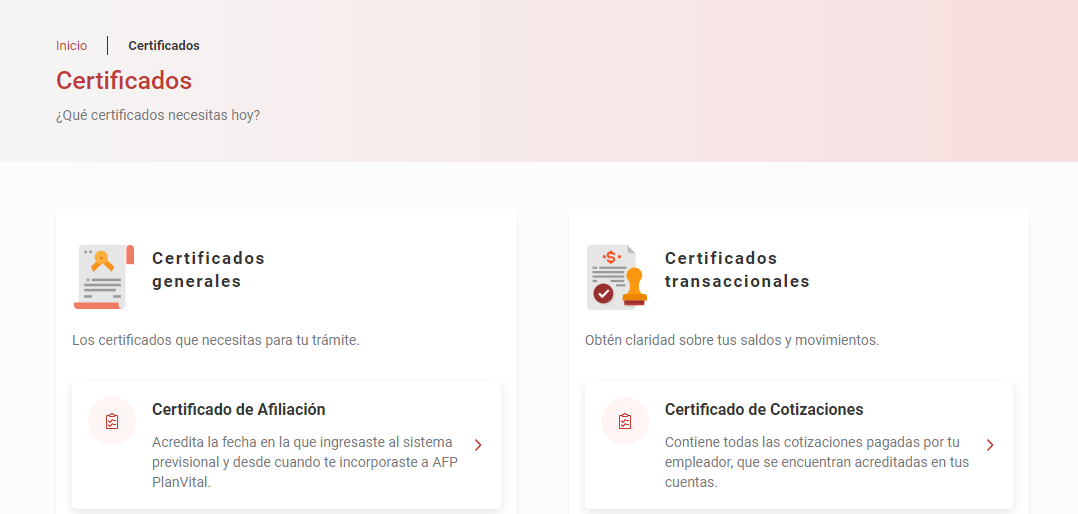Click the Certificado de Afiliación clipboard icon
This screenshot has height=514, width=1078.
[x=112, y=421]
